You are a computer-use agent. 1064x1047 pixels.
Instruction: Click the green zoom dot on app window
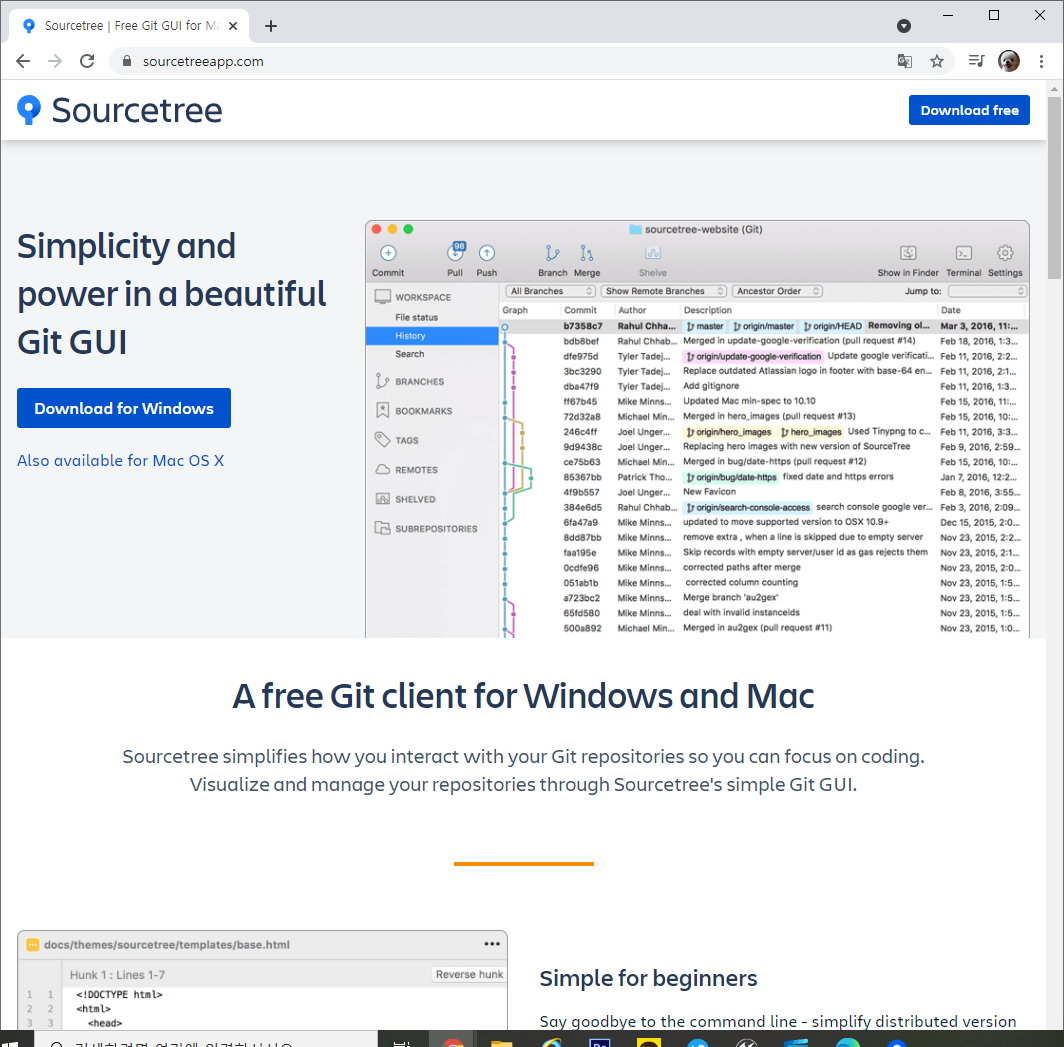408,229
